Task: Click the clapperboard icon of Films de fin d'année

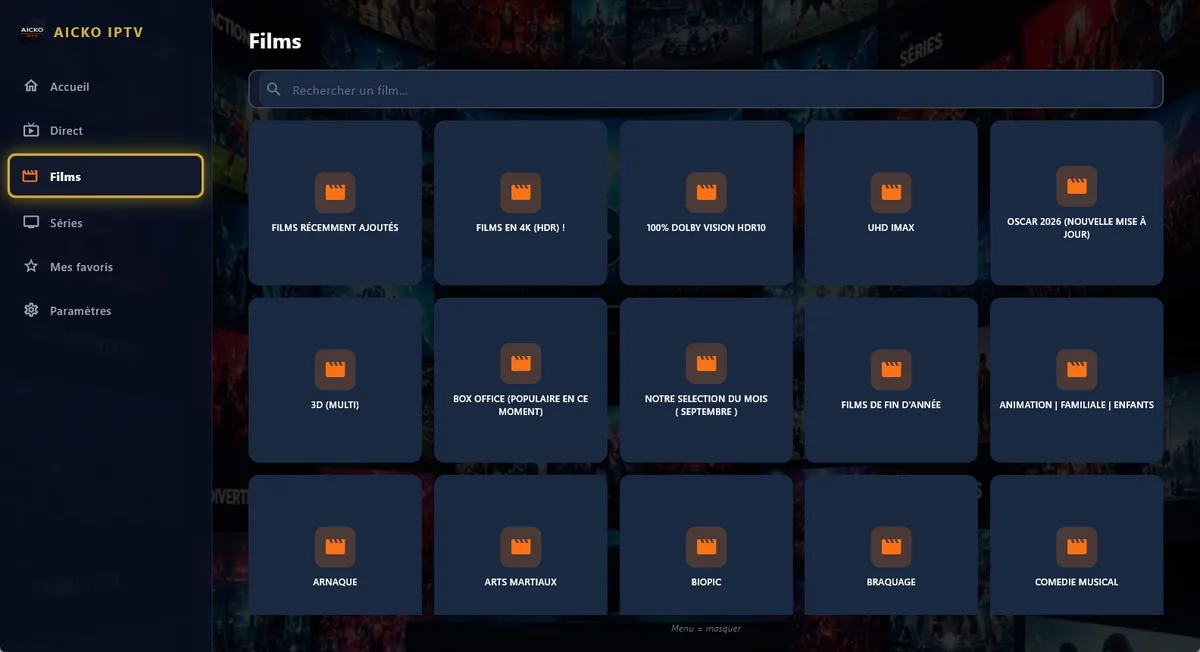Action: 891,370
